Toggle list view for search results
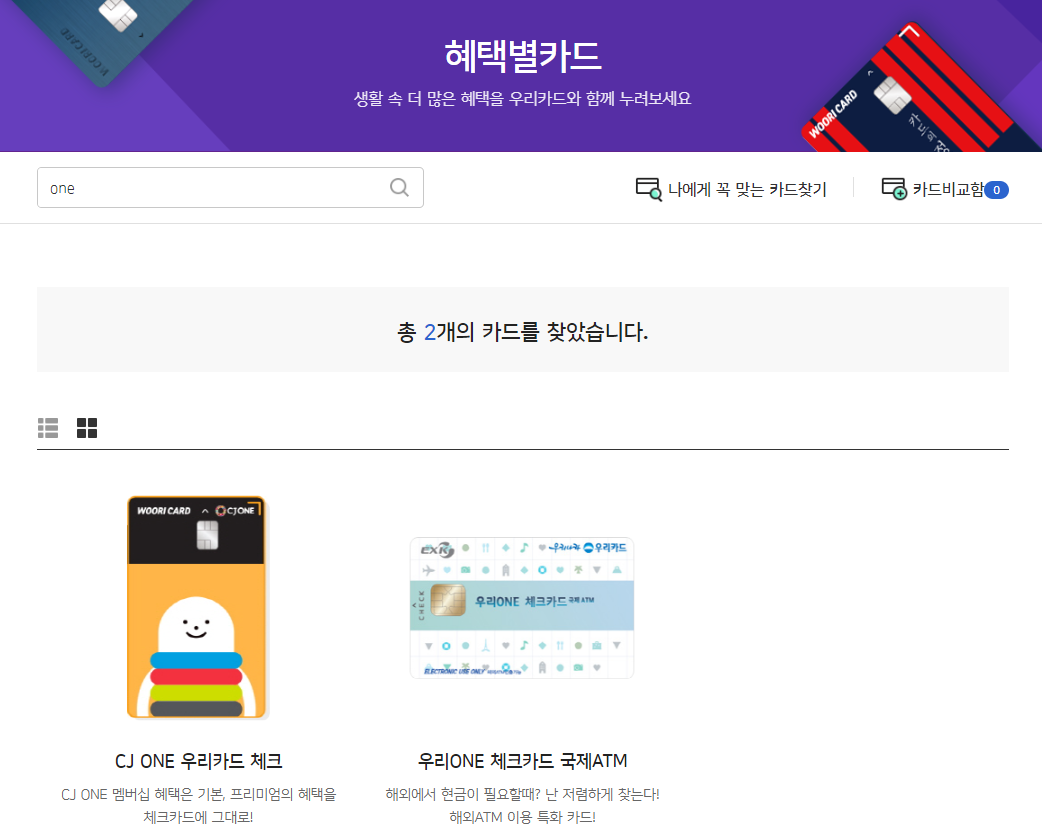Viewport: 1042px width, 826px height. coord(47,427)
